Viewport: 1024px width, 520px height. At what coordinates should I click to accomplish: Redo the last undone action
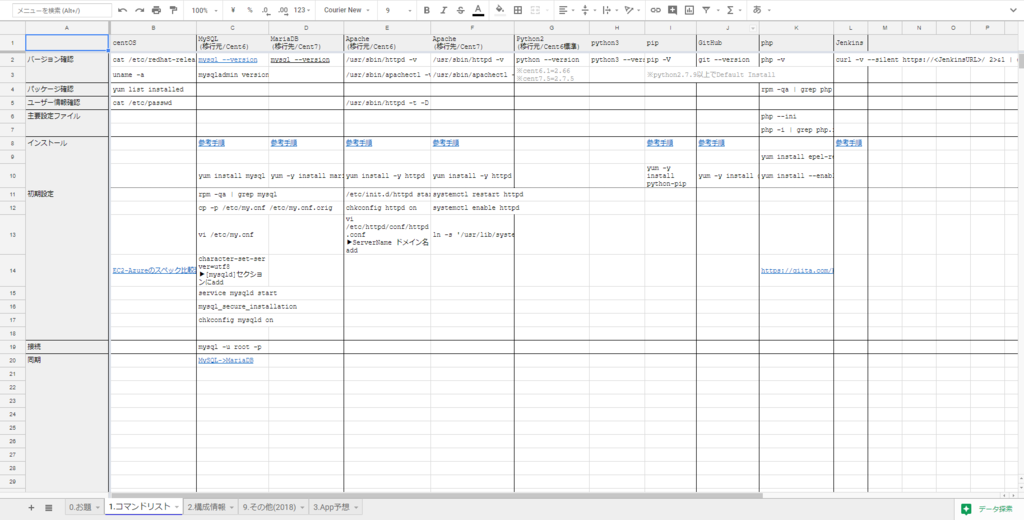(x=139, y=10)
